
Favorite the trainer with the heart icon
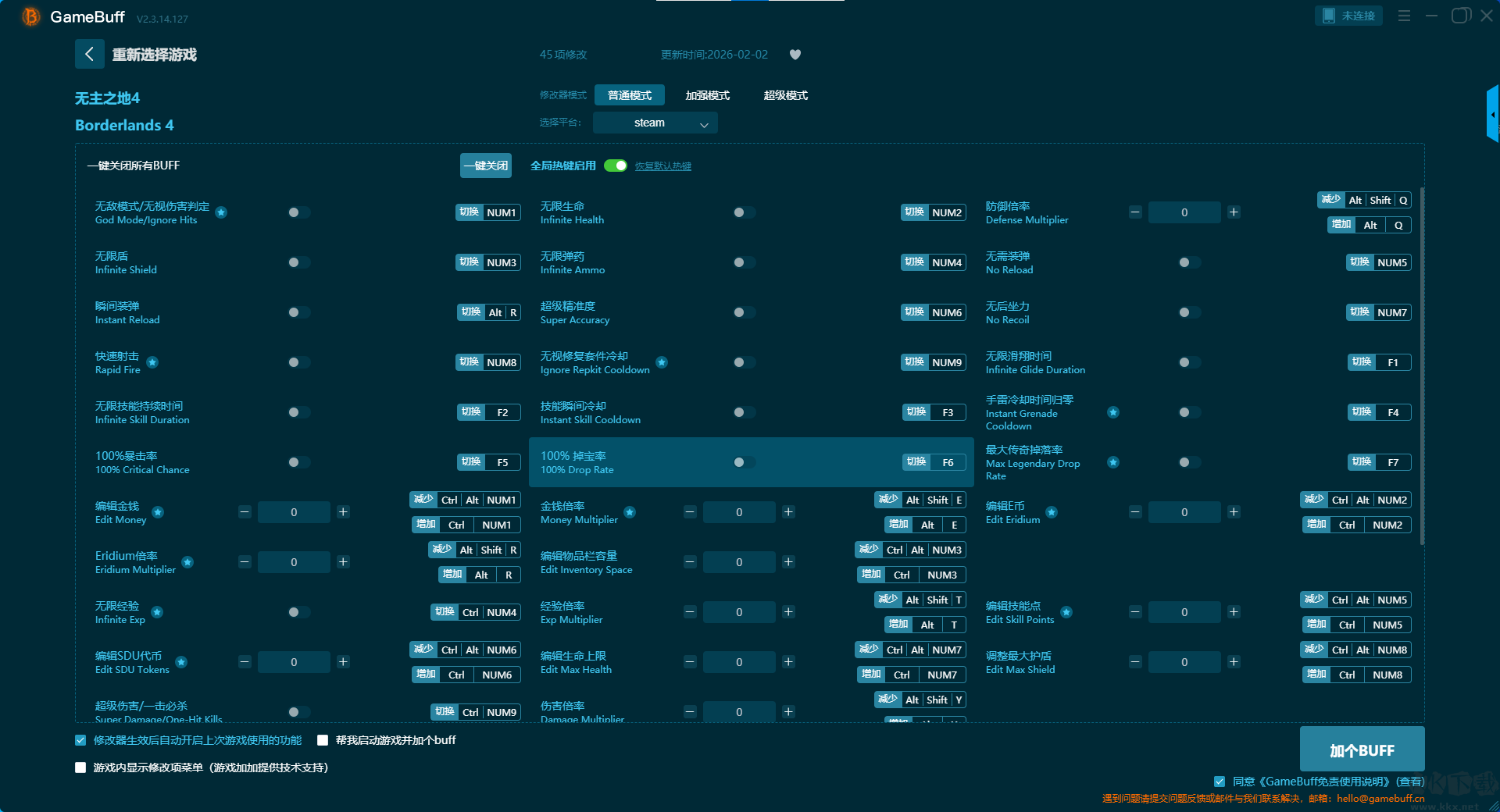pyautogui.click(x=795, y=55)
